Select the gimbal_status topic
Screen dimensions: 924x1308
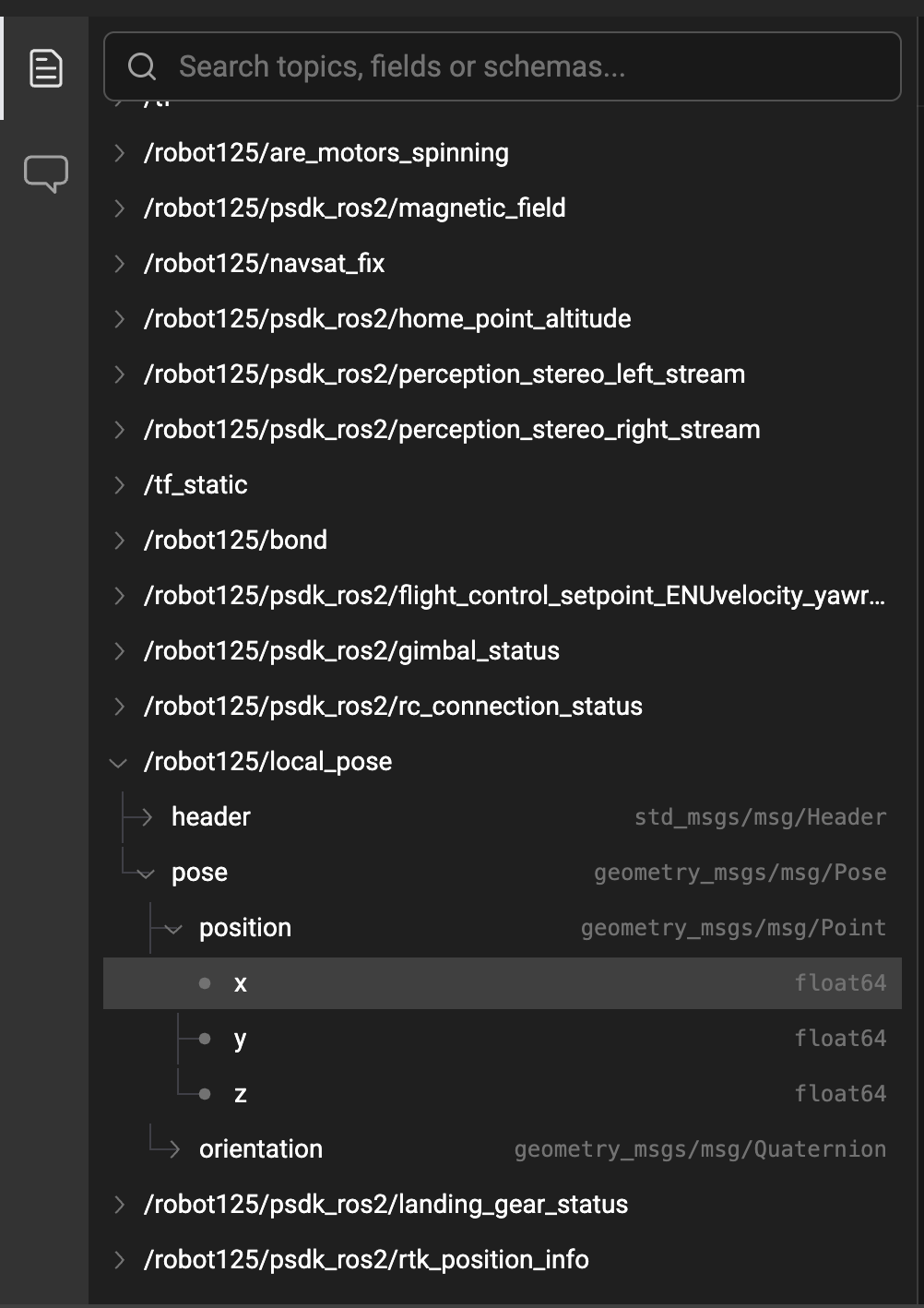352,651
